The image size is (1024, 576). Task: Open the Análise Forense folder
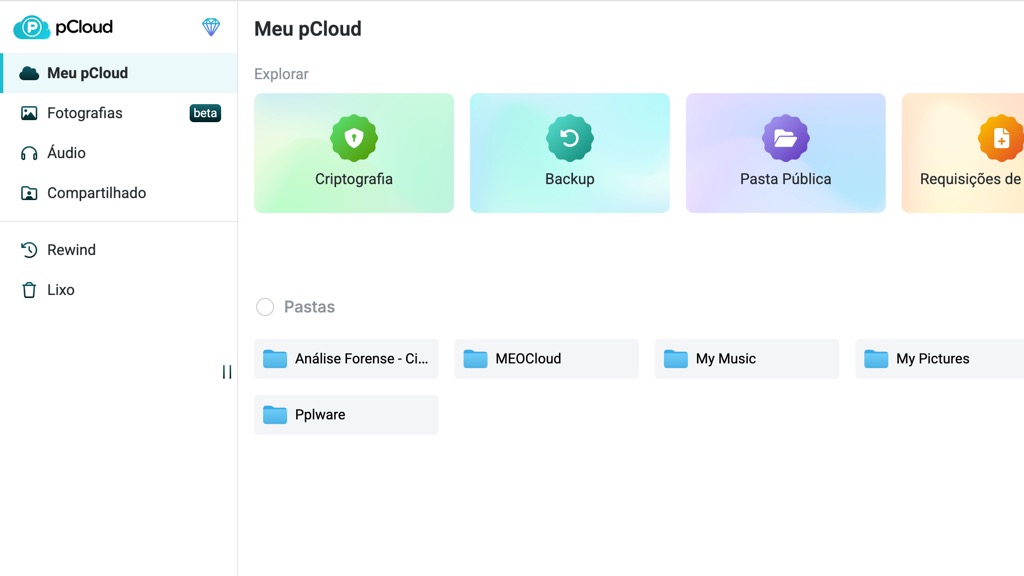point(346,359)
